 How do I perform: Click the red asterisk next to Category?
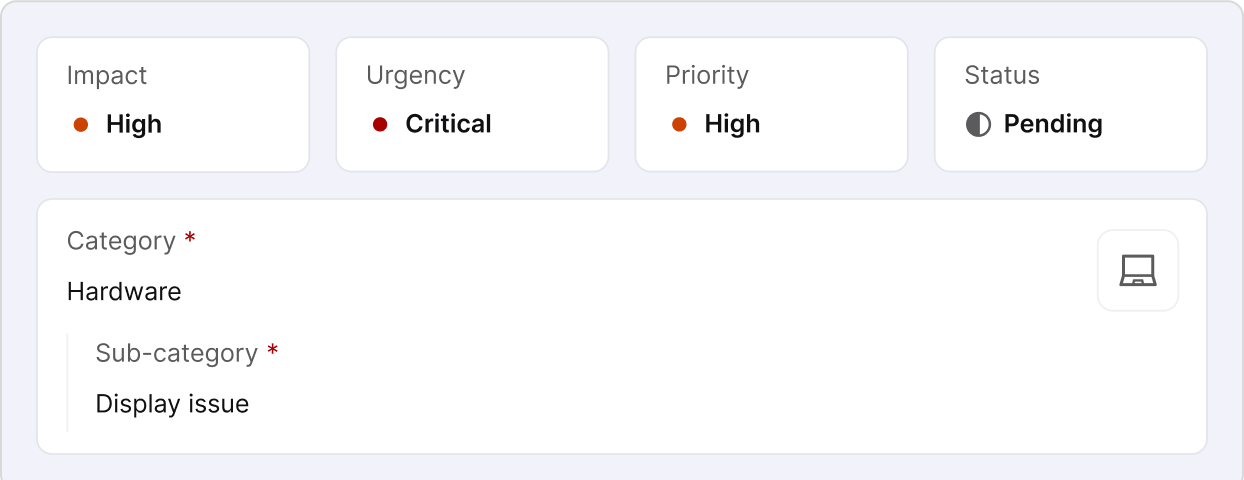(x=190, y=240)
